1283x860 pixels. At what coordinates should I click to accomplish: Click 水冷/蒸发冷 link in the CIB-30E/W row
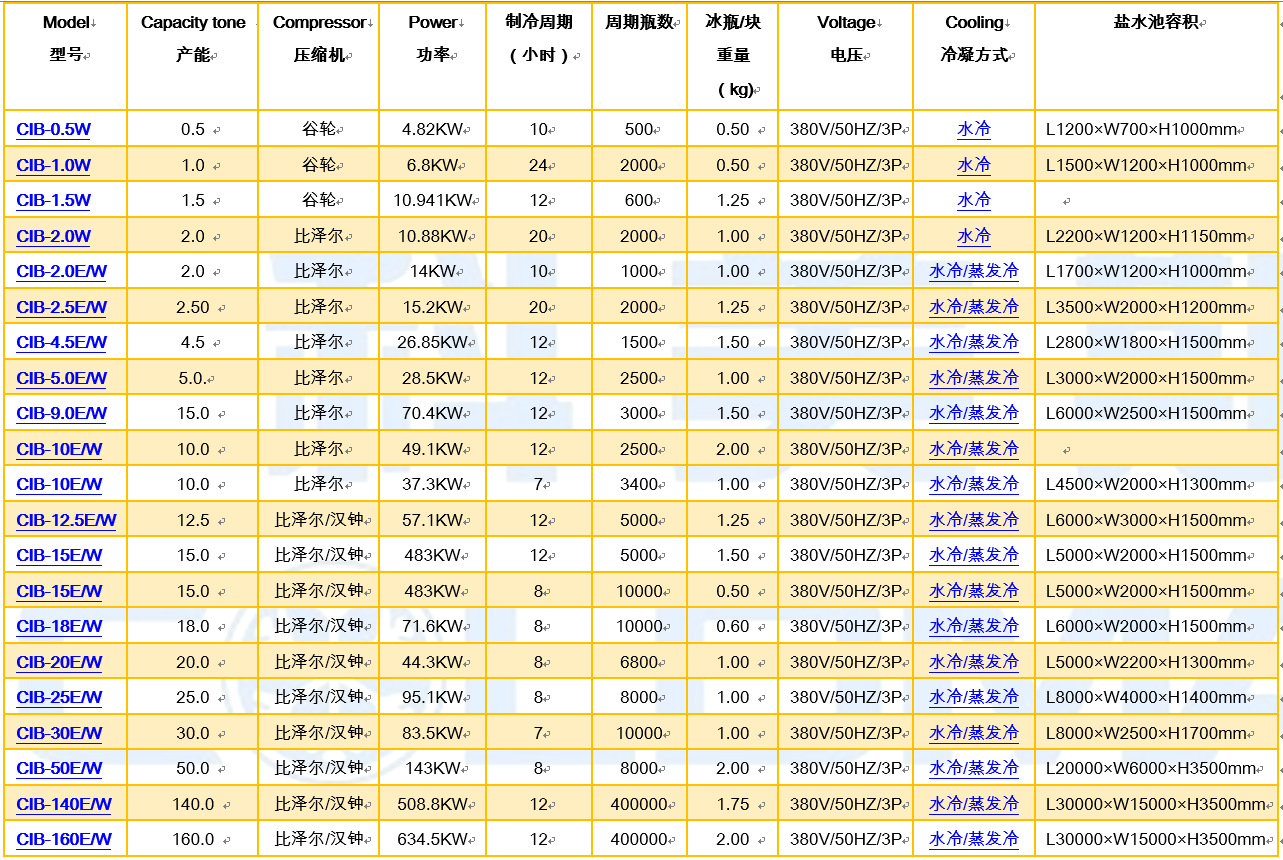[x=973, y=733]
